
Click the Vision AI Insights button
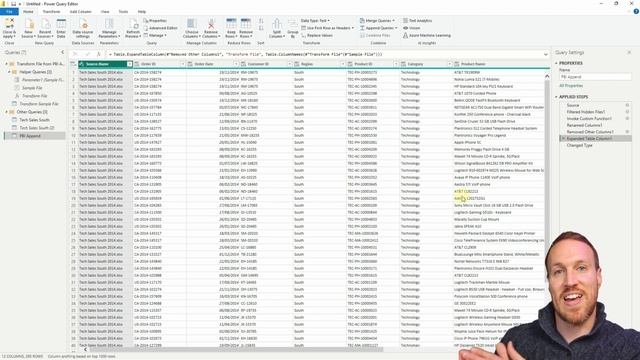click(x=411, y=28)
